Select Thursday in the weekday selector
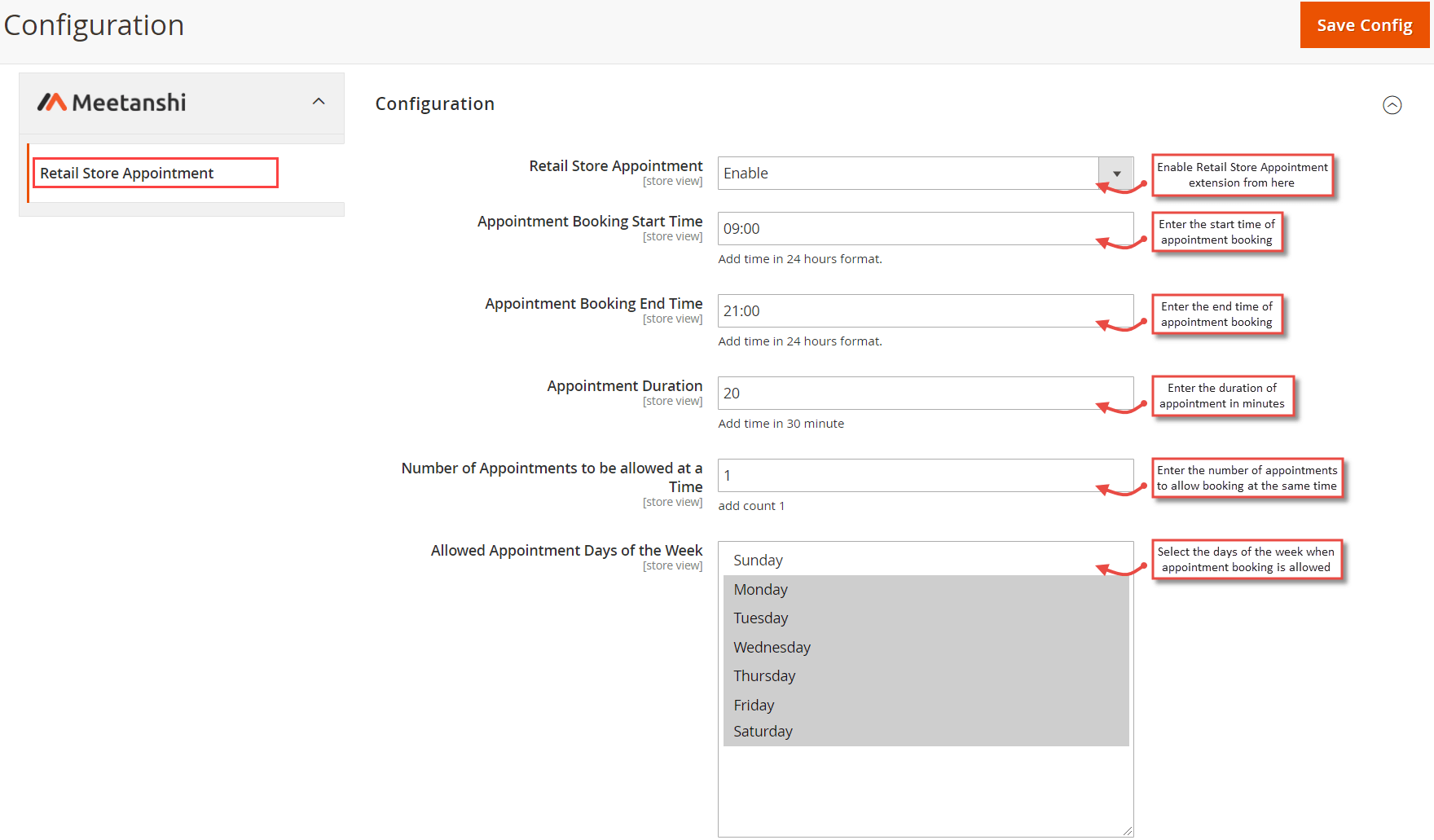The image size is (1434, 840). click(764, 675)
